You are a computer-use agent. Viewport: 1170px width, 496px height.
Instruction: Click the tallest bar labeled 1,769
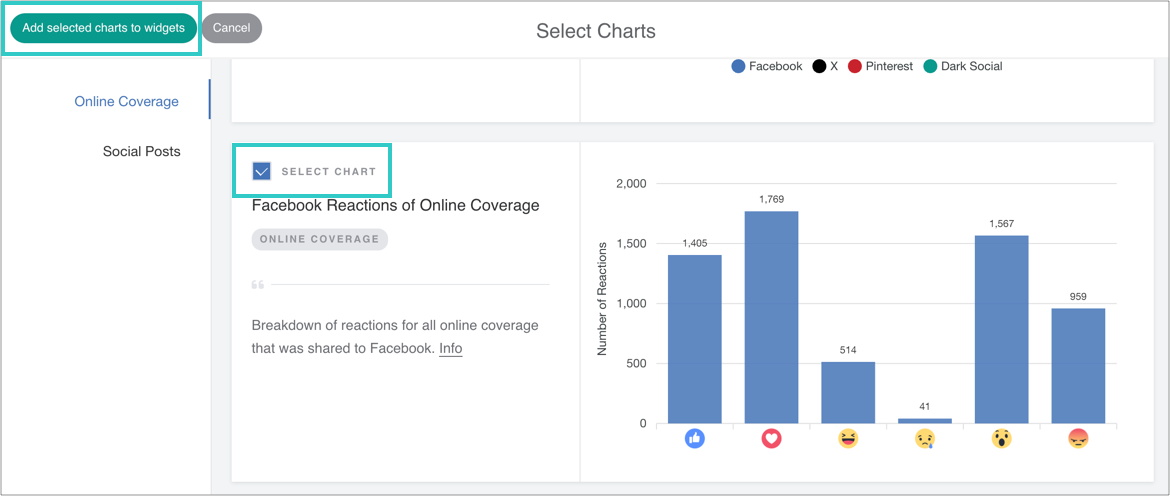tap(771, 316)
